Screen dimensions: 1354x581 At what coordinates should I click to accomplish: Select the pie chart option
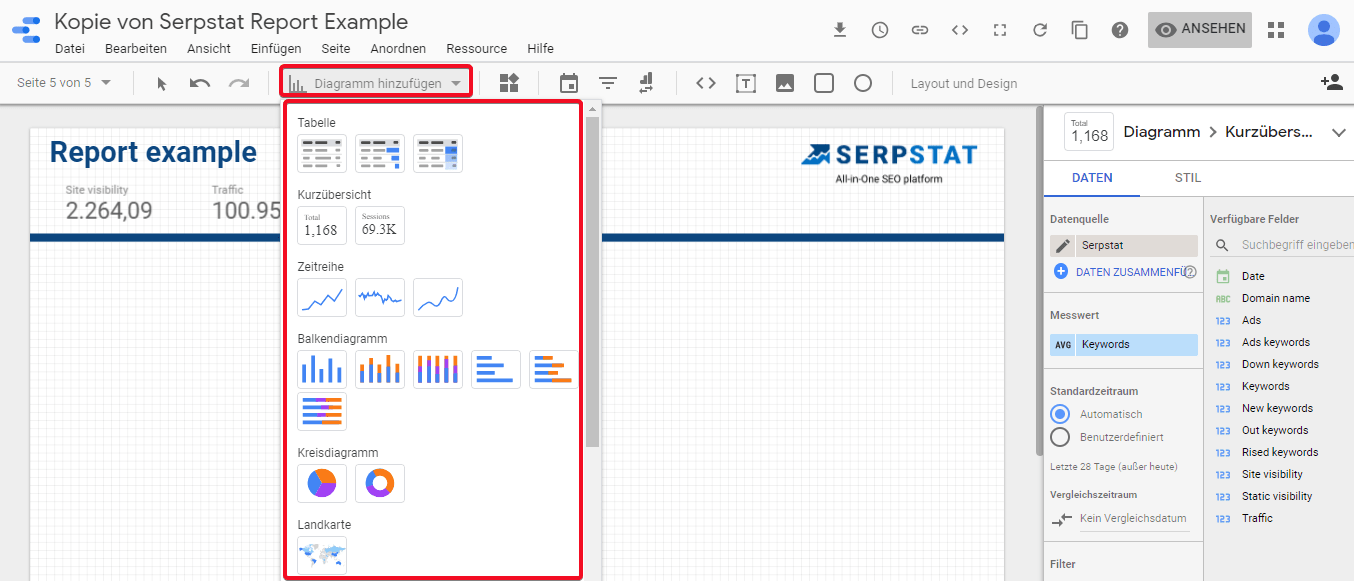[x=322, y=484]
